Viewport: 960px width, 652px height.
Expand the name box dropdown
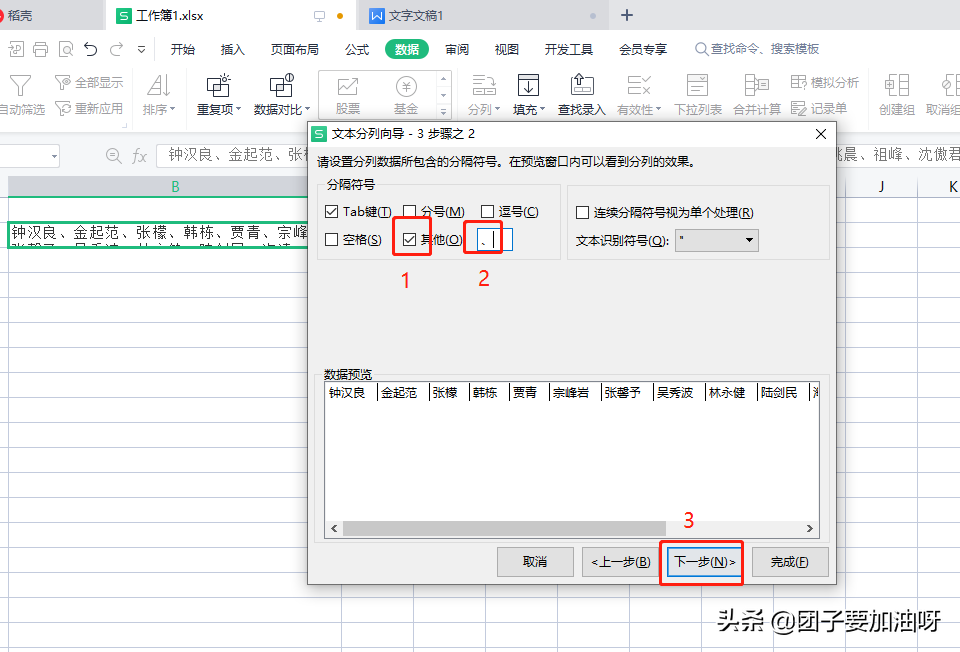pyautogui.click(x=54, y=157)
